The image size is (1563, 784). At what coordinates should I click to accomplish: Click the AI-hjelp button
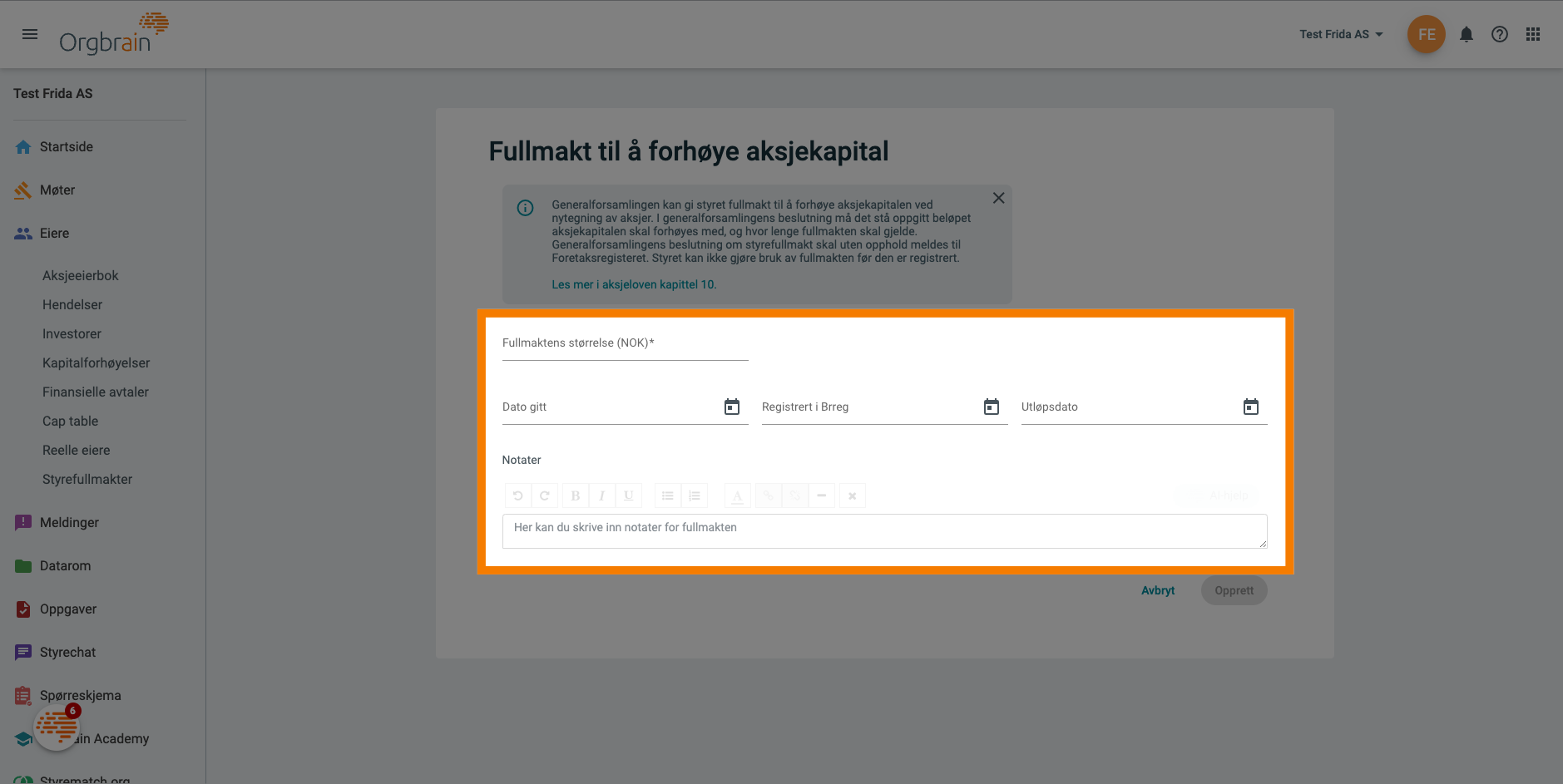pos(1221,496)
